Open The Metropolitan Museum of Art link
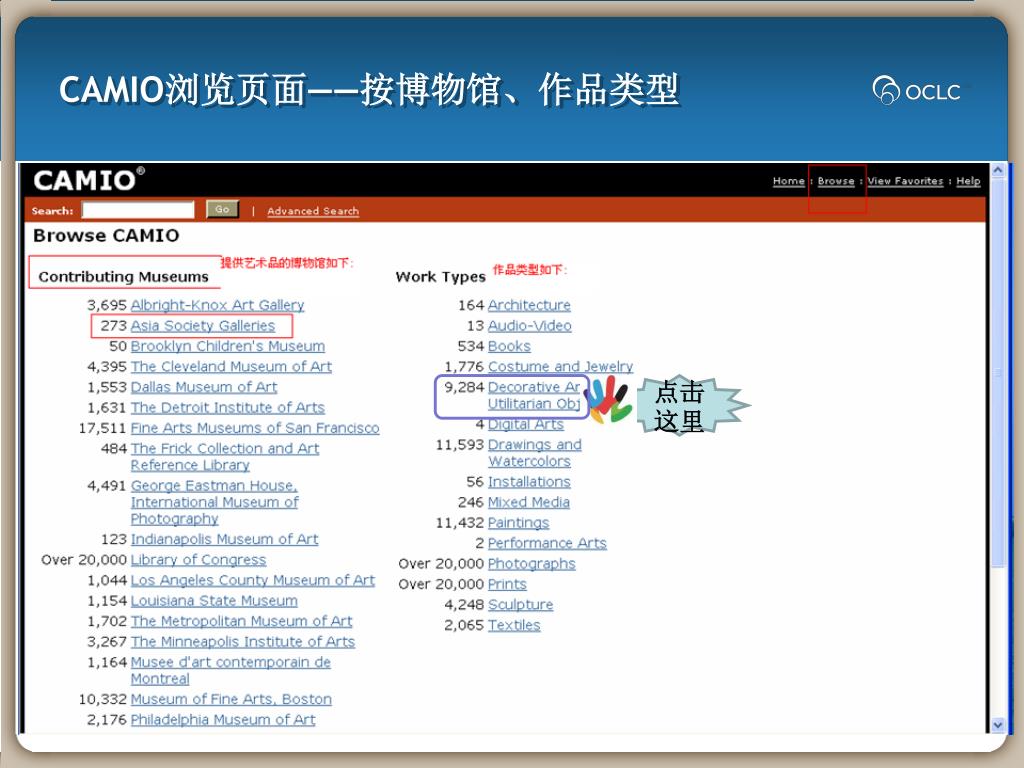This screenshot has height=768, width=1024. (242, 621)
